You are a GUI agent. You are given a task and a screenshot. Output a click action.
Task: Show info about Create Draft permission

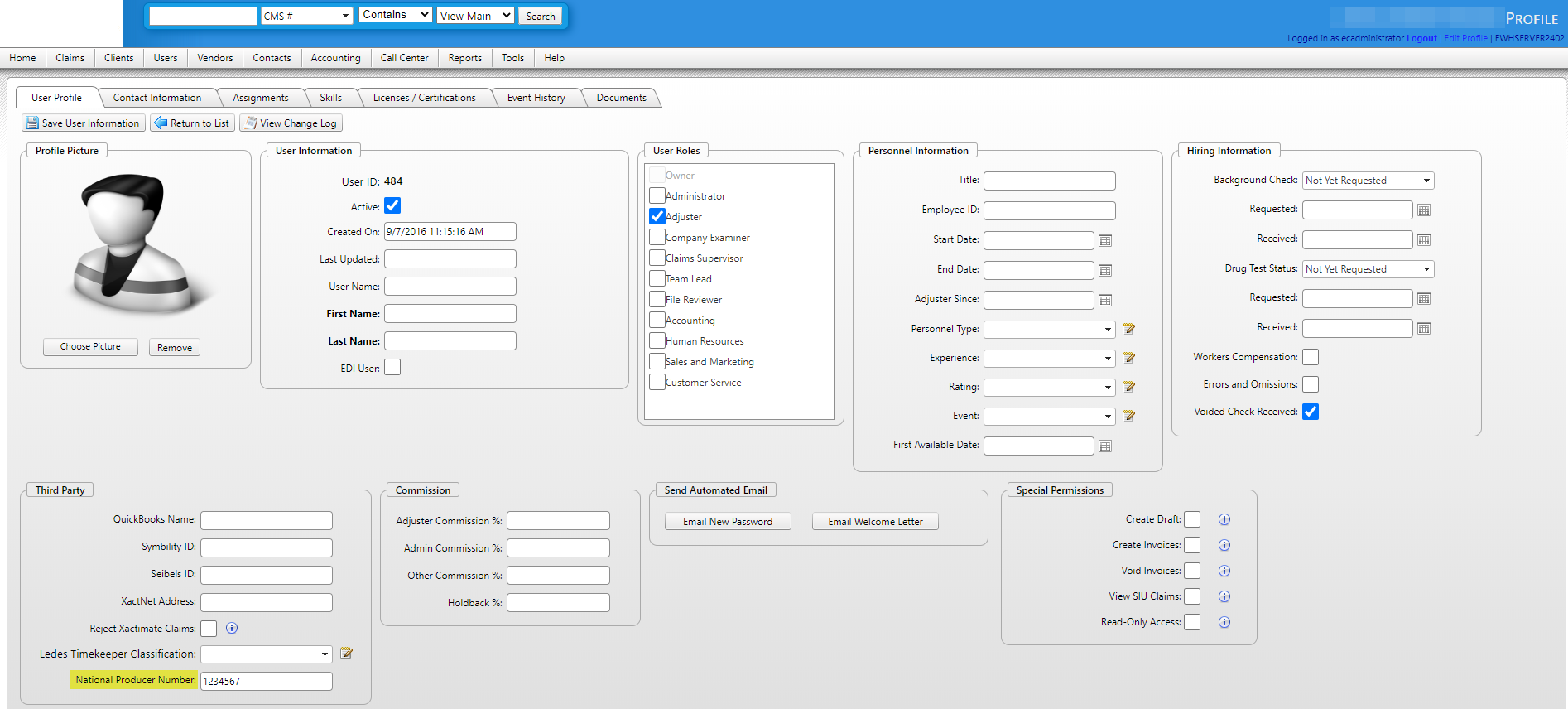[1224, 519]
